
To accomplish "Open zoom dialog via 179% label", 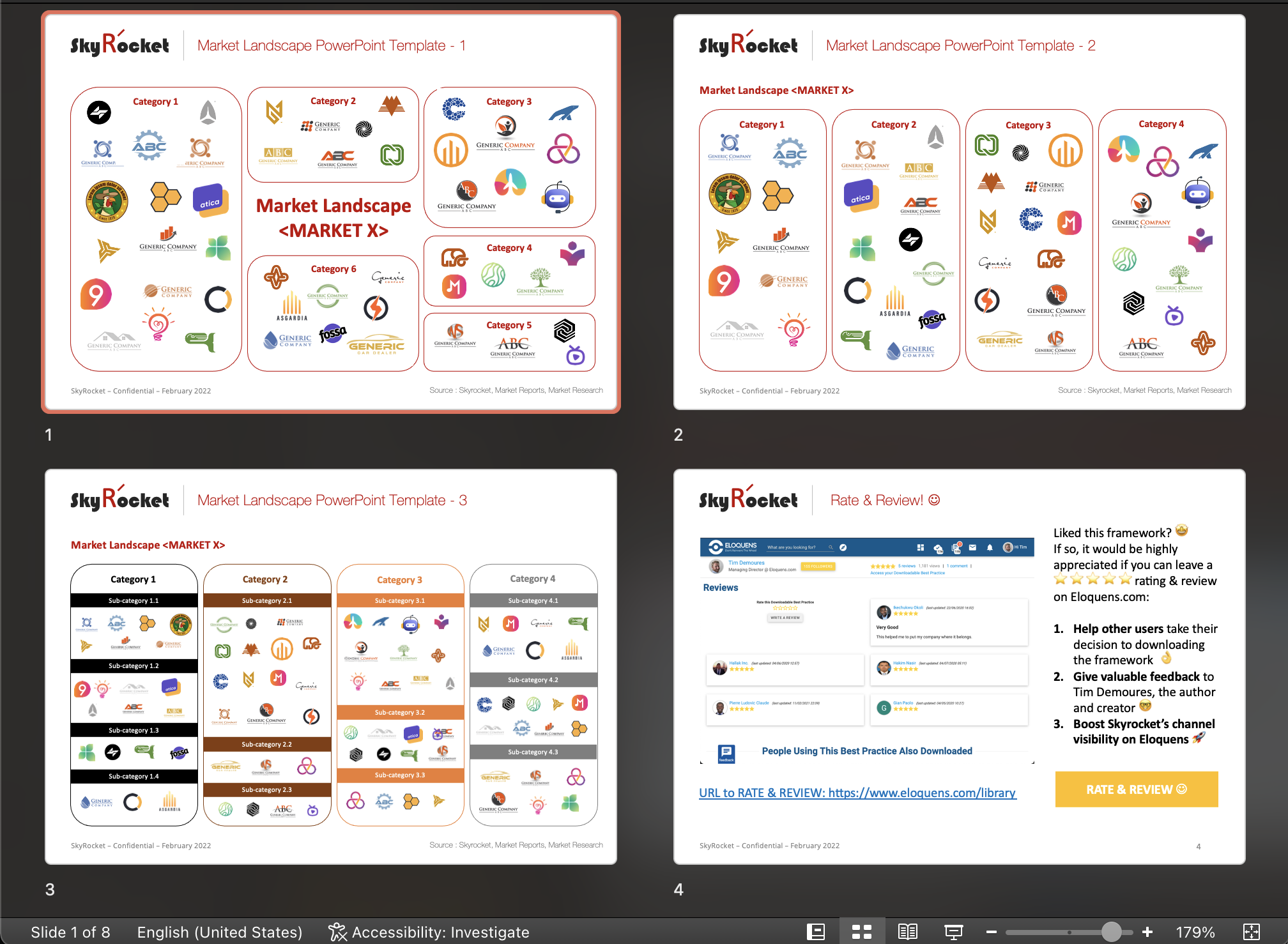I will tap(1195, 932).
